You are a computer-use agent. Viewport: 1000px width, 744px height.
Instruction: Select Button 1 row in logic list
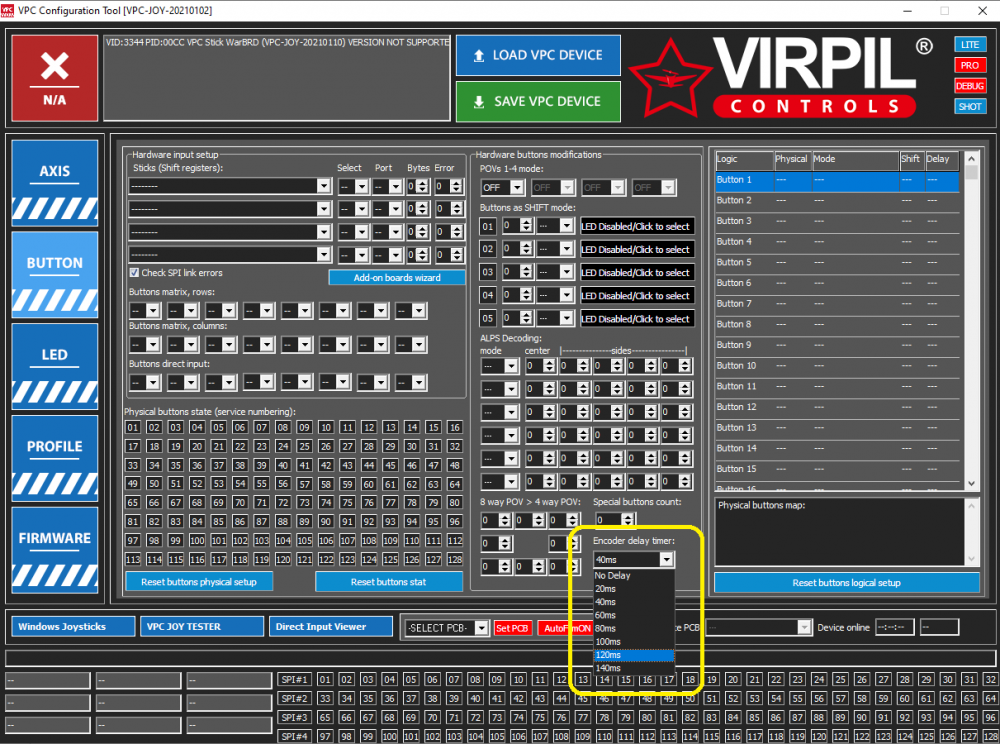coord(837,180)
